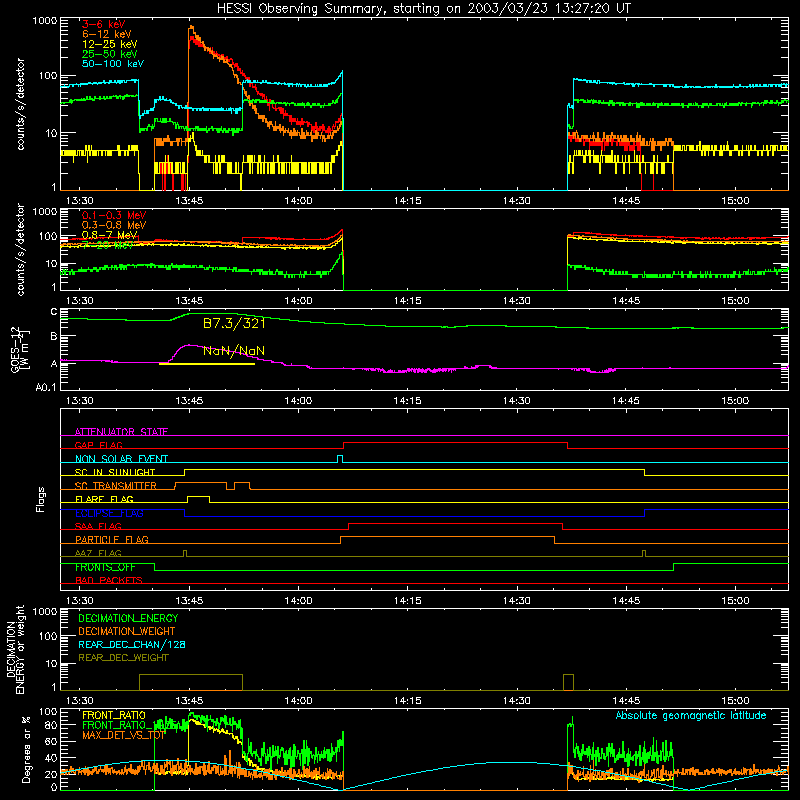This screenshot has height=800, width=800.
Task: Choose the FRONT_RATIO legend label
Action: point(114,715)
